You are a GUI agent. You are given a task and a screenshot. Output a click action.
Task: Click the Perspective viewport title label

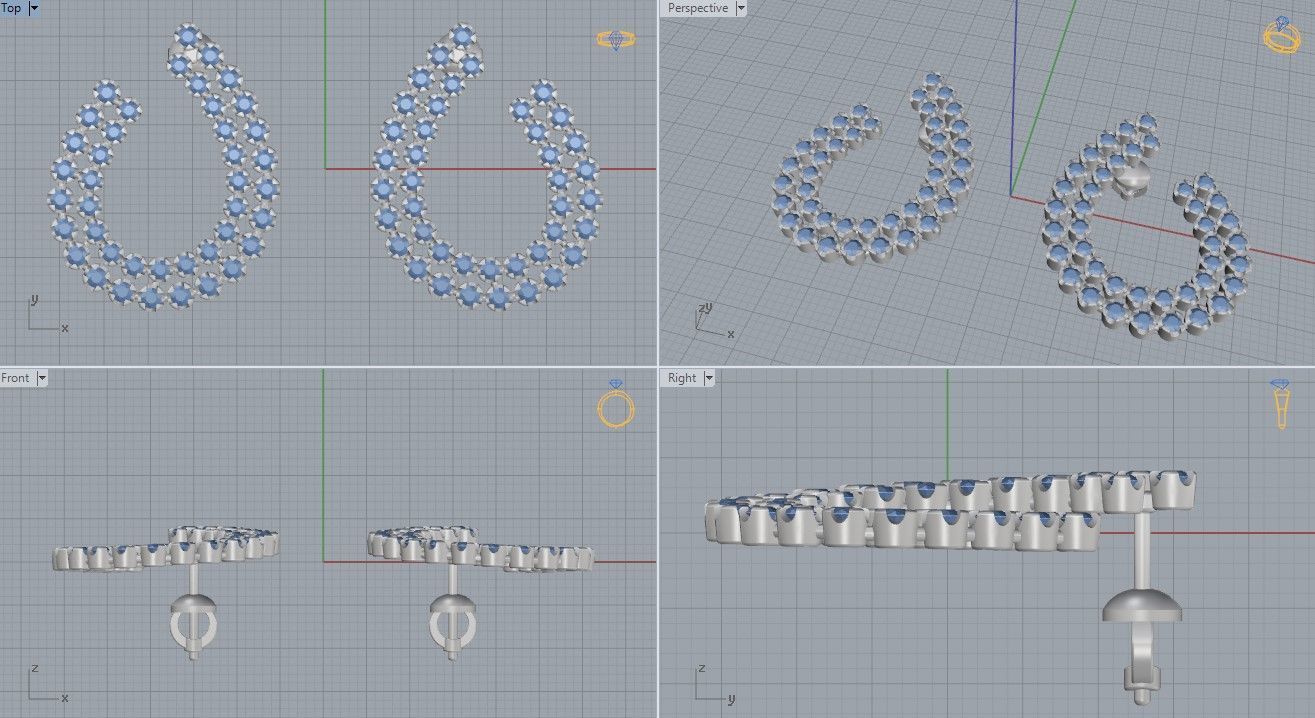[698, 8]
